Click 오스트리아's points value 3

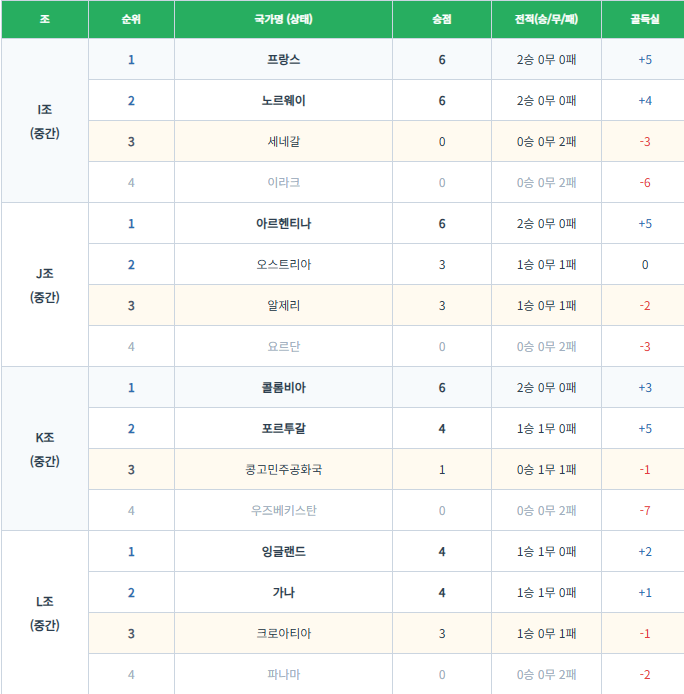coord(442,265)
